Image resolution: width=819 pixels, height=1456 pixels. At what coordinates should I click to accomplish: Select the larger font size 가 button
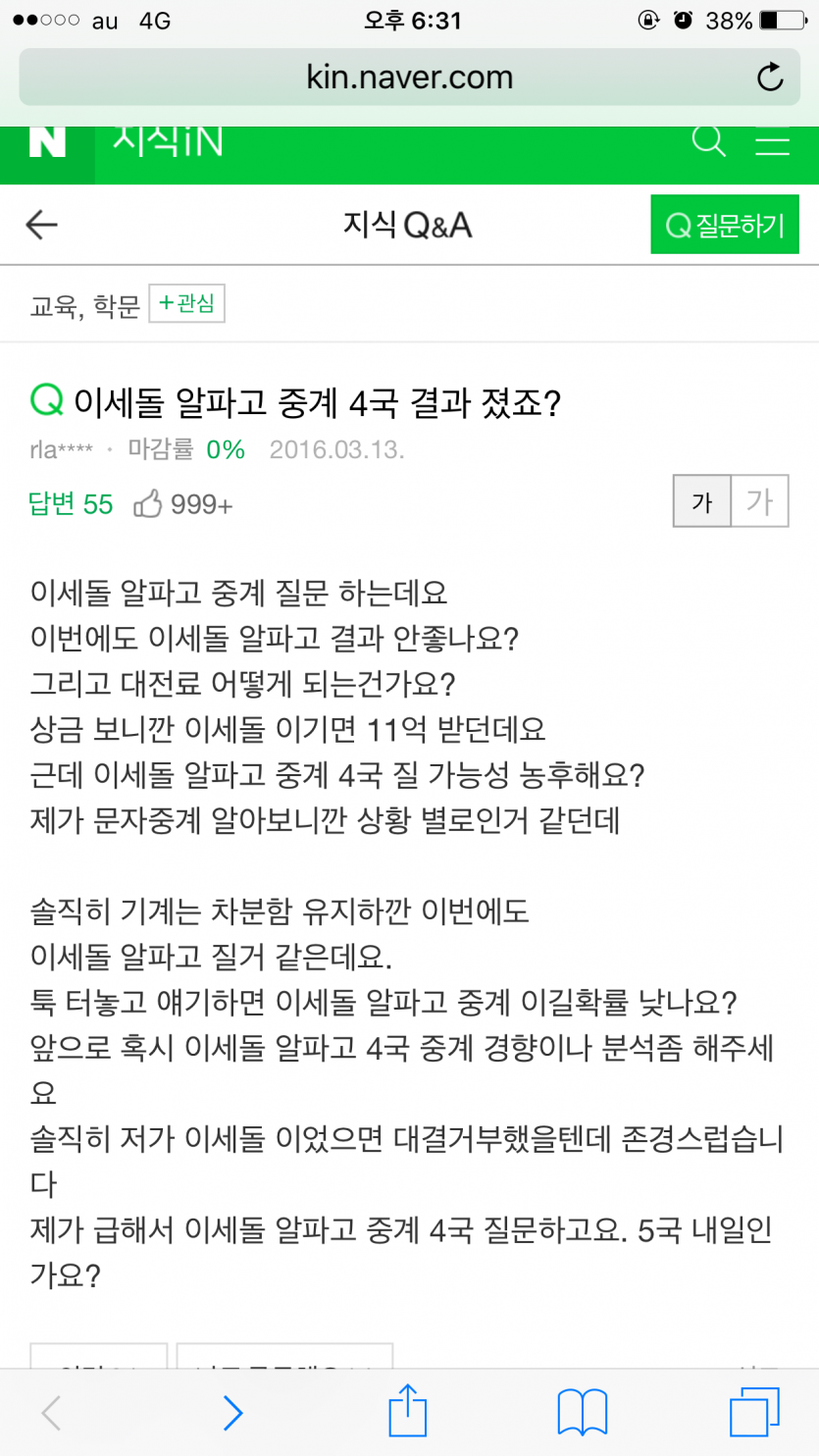click(759, 502)
